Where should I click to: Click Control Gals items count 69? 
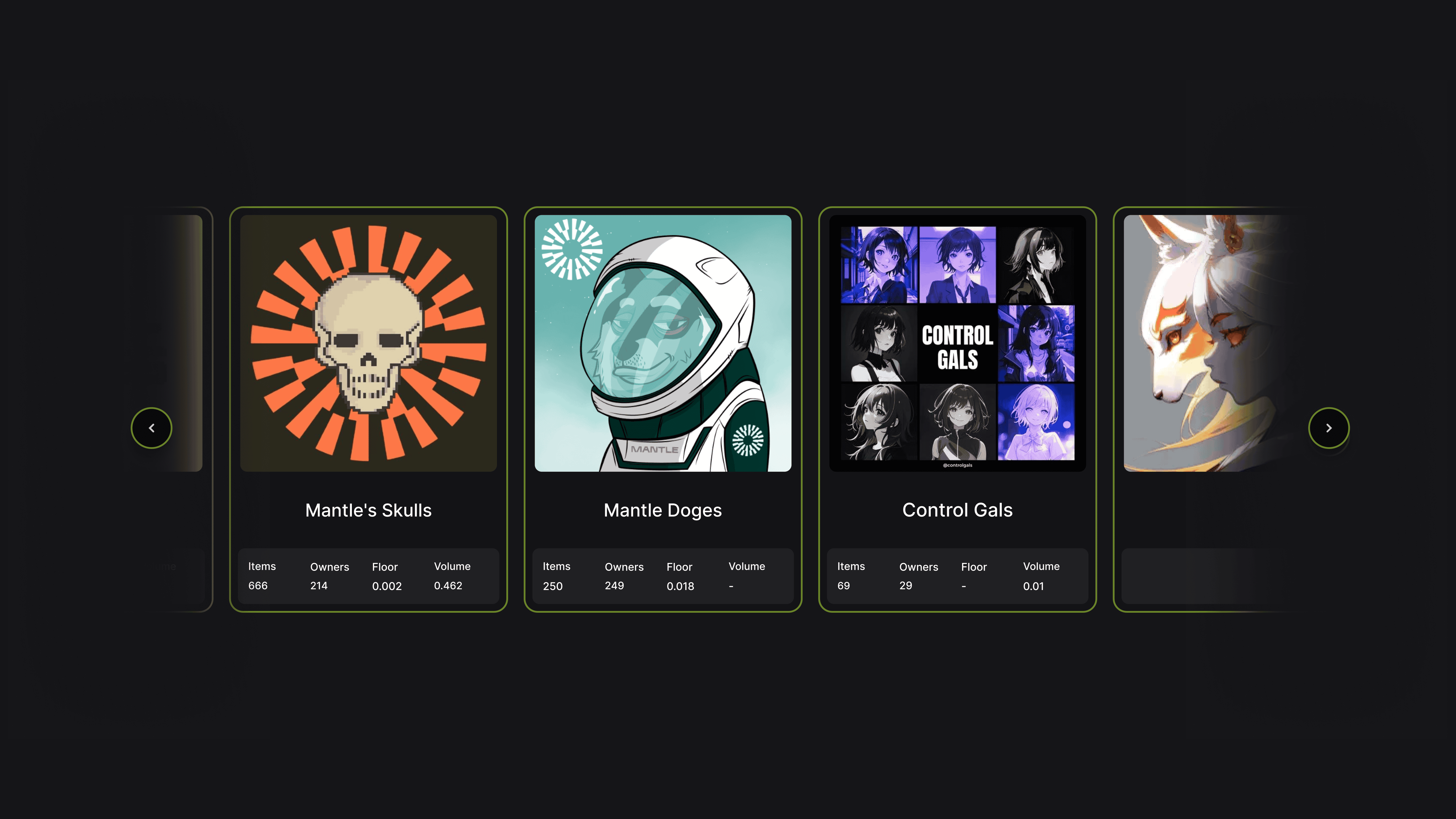(x=843, y=586)
